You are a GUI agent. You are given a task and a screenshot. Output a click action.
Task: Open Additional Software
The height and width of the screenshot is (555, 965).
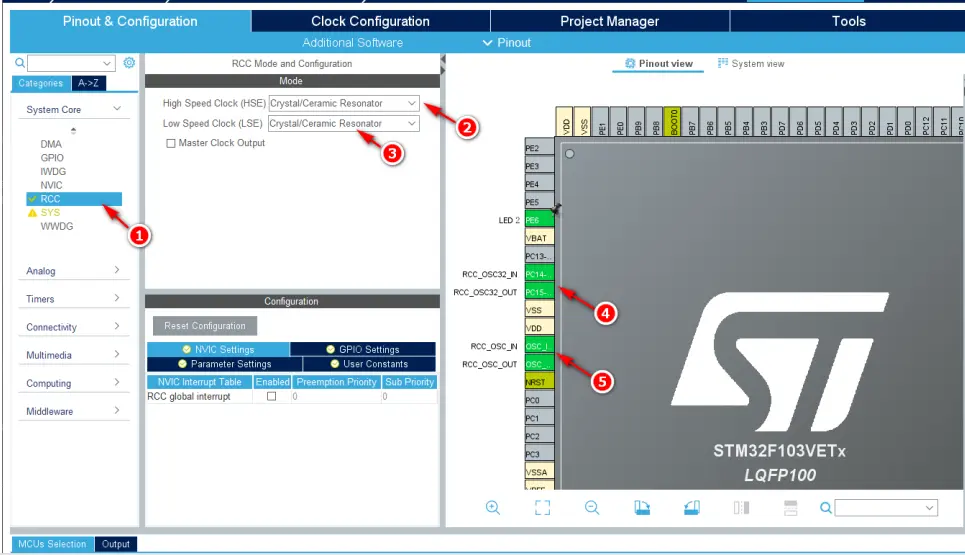pyautogui.click(x=353, y=43)
